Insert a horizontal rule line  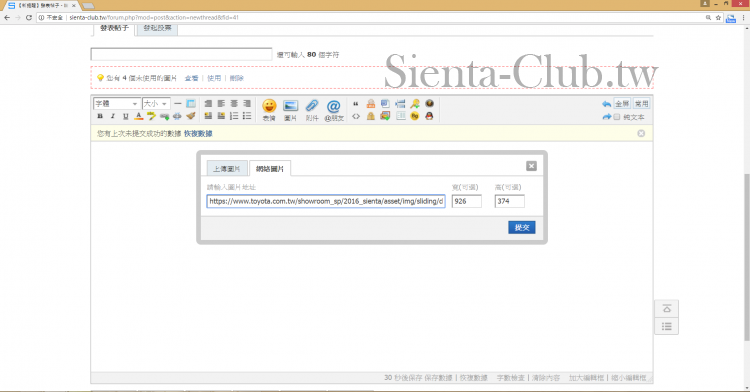pos(178,104)
